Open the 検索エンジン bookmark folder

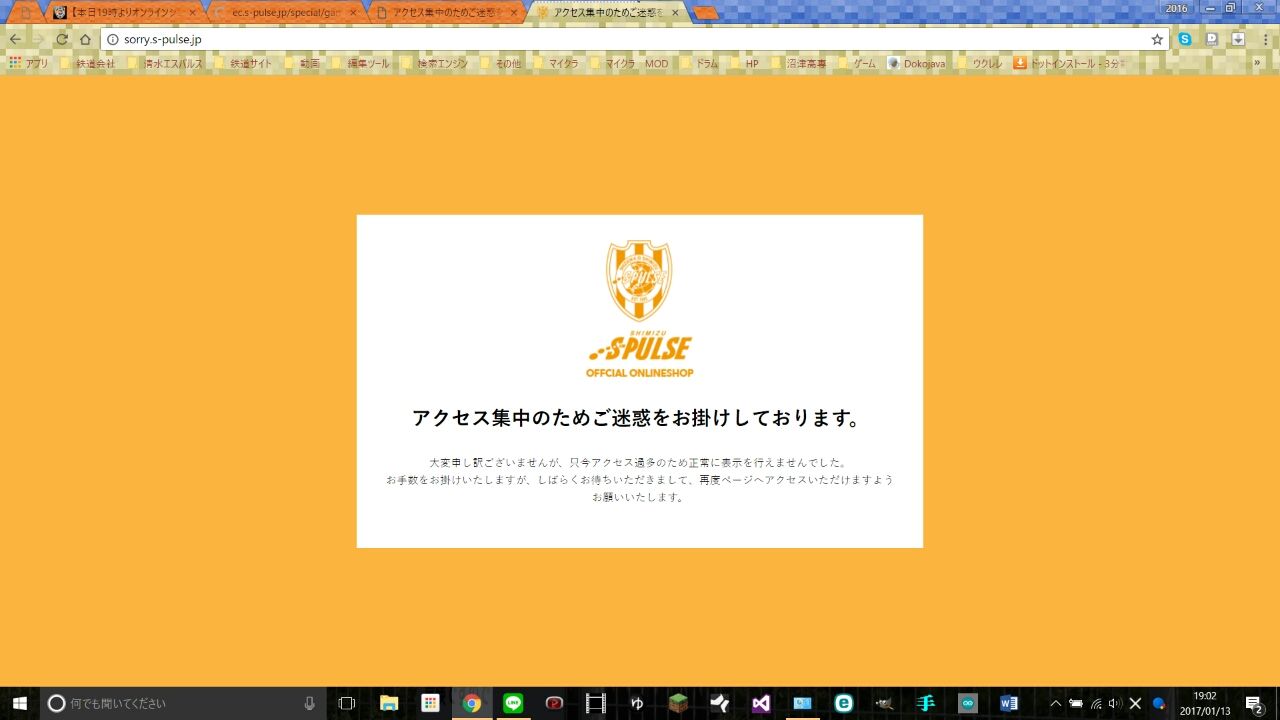pyautogui.click(x=434, y=63)
